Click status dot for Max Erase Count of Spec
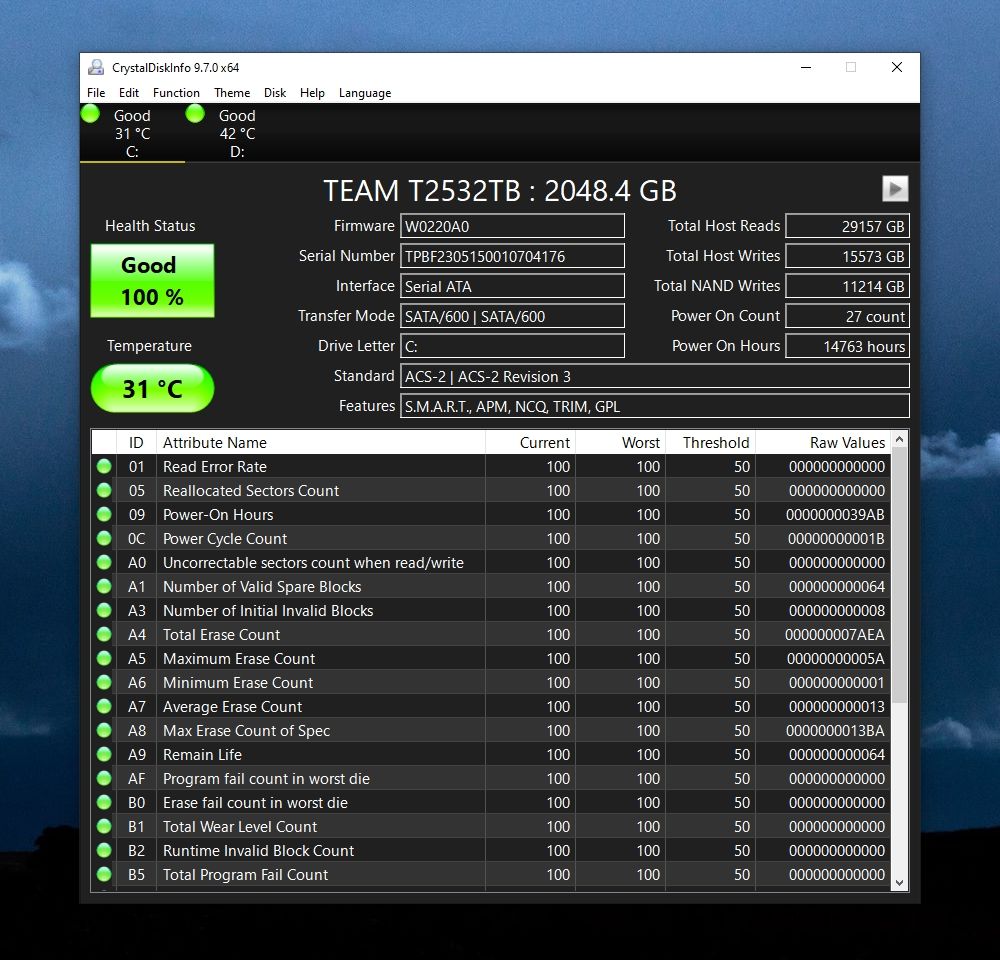Viewport: 1000px width, 960px height. pos(104,730)
